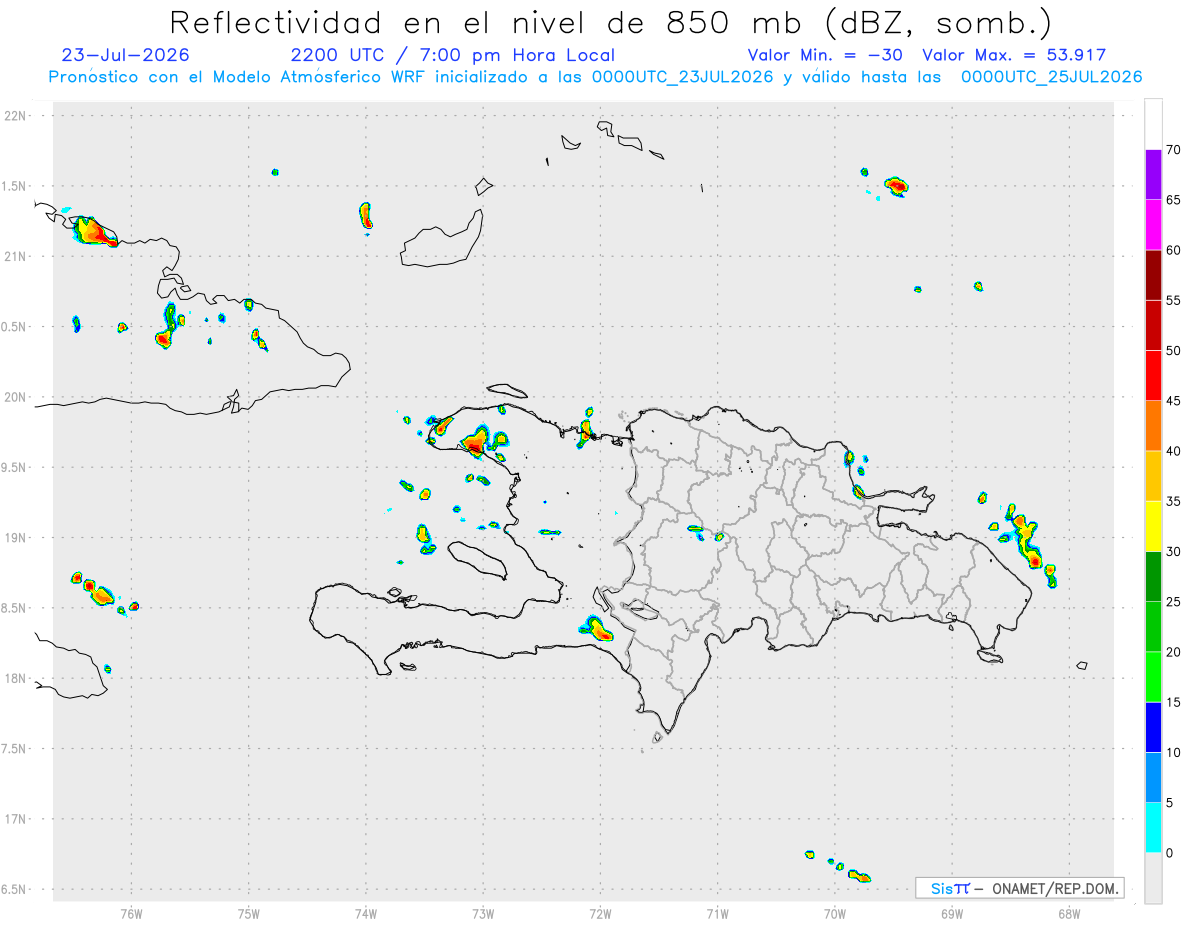Click the '2200 UTC / 7:00 pm Hora Local' text
The width and height of the screenshot is (1200, 927).
click(x=453, y=55)
